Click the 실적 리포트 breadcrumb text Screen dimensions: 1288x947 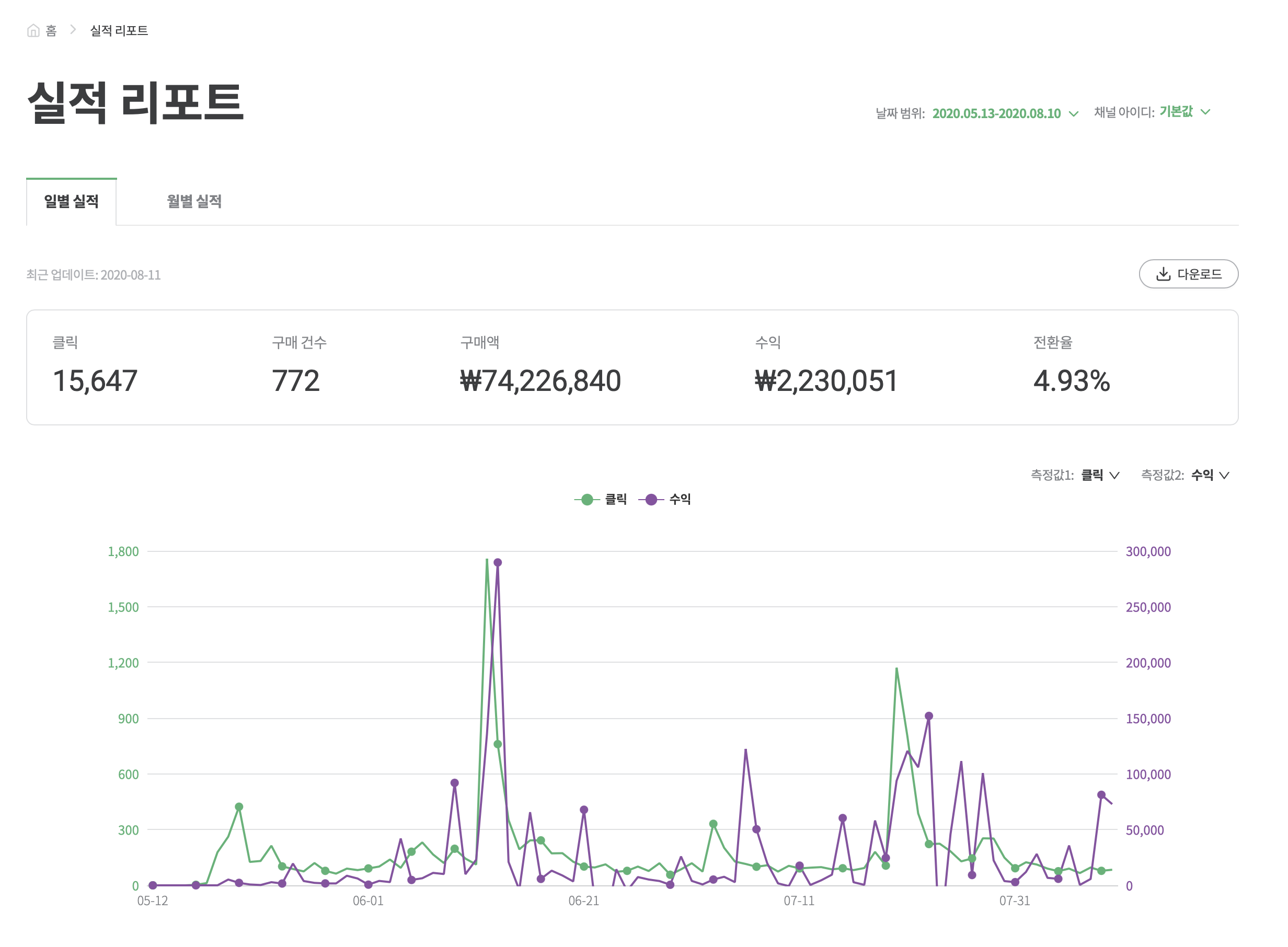[x=119, y=30]
